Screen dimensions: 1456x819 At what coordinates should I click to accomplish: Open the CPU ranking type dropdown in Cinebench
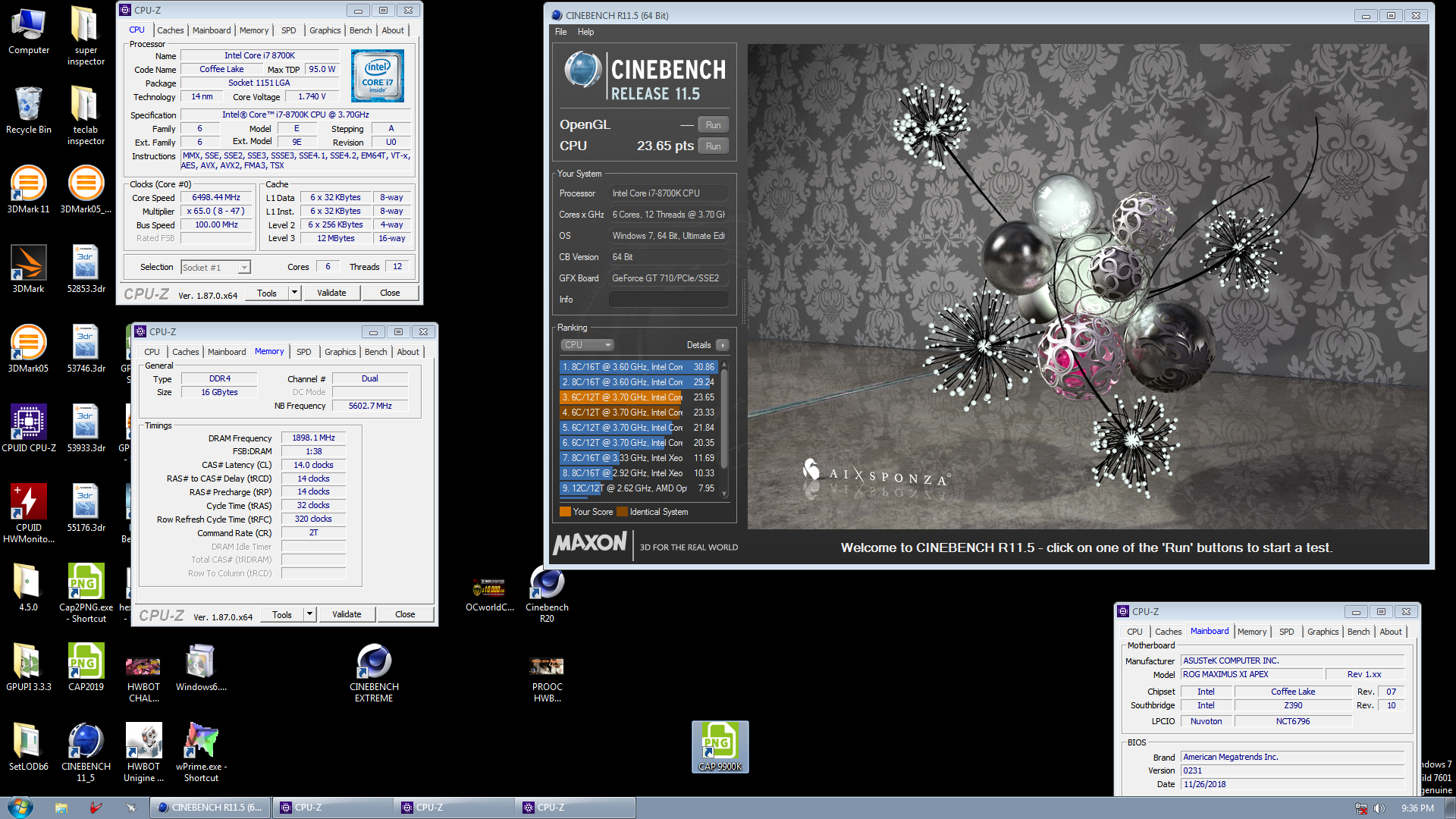(586, 345)
